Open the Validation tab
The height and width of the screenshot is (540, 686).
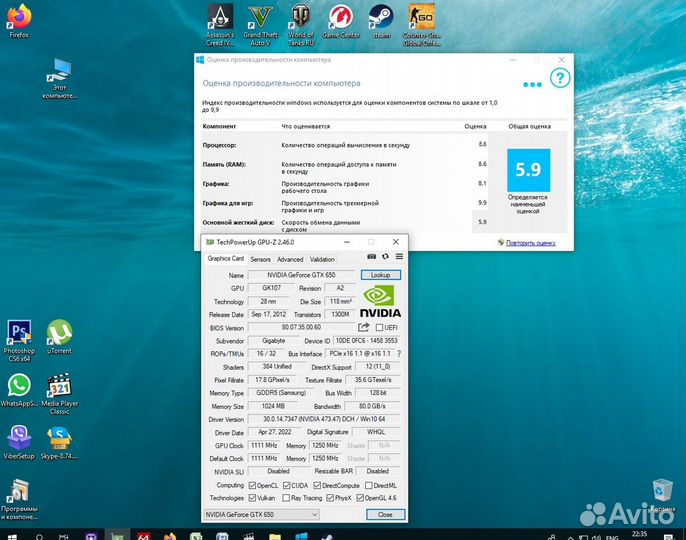pyautogui.click(x=322, y=259)
